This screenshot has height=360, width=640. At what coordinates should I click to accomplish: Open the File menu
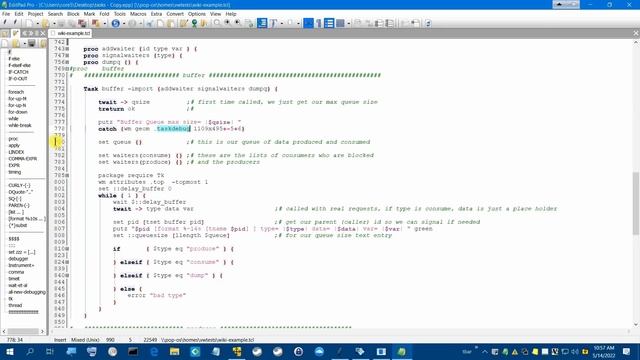pos(6,14)
